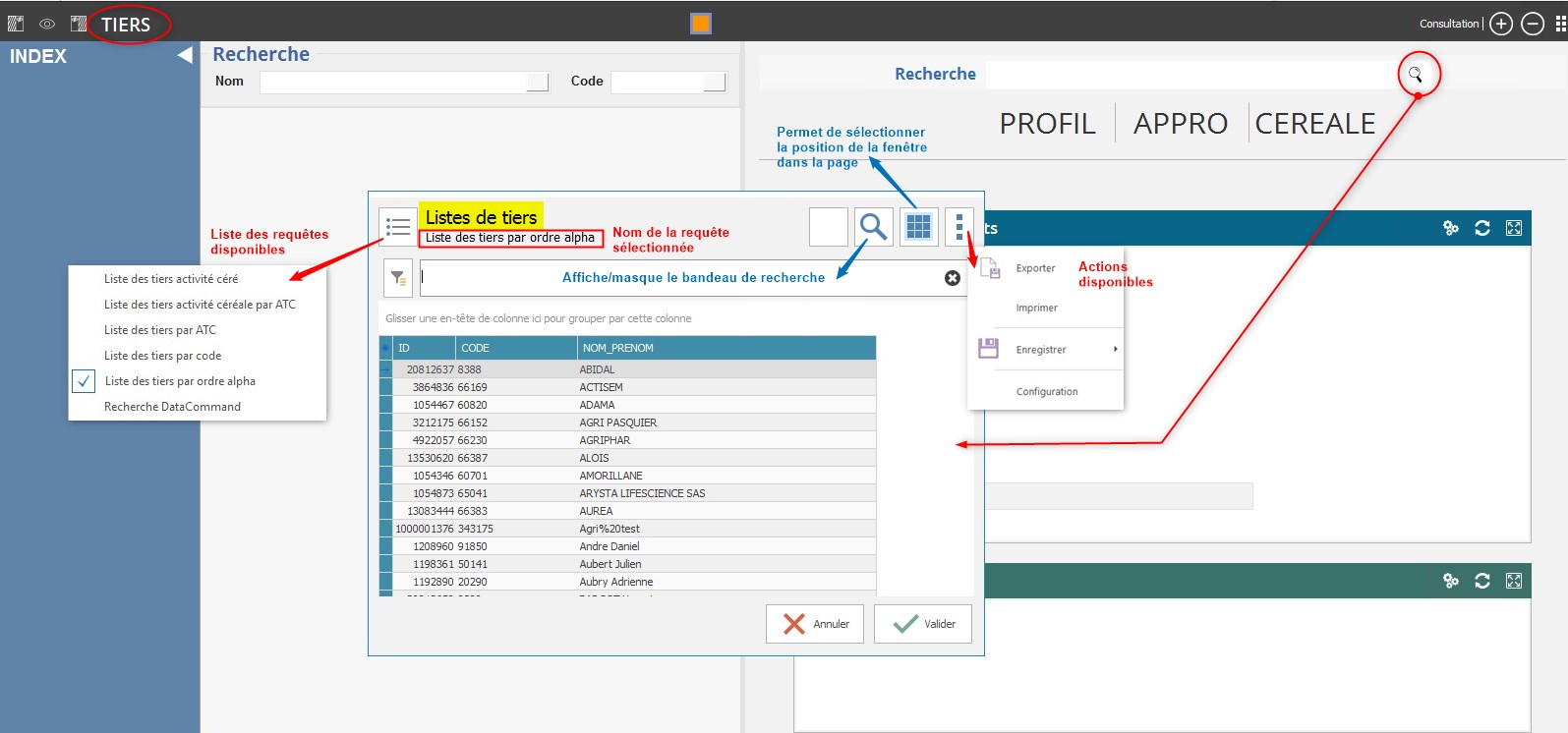The image size is (1568, 733).
Task: Click the filter funnel icon
Action: click(398, 278)
